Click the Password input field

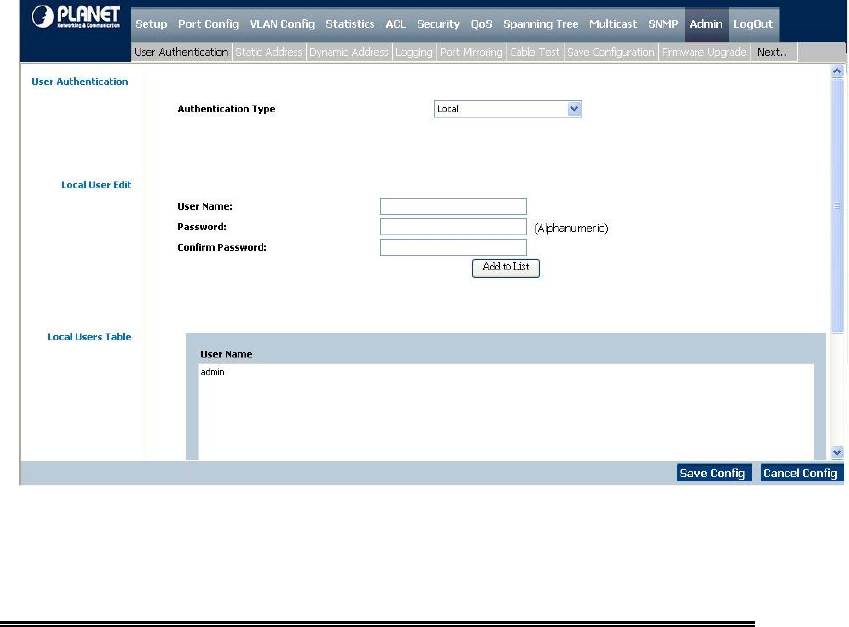(x=453, y=227)
